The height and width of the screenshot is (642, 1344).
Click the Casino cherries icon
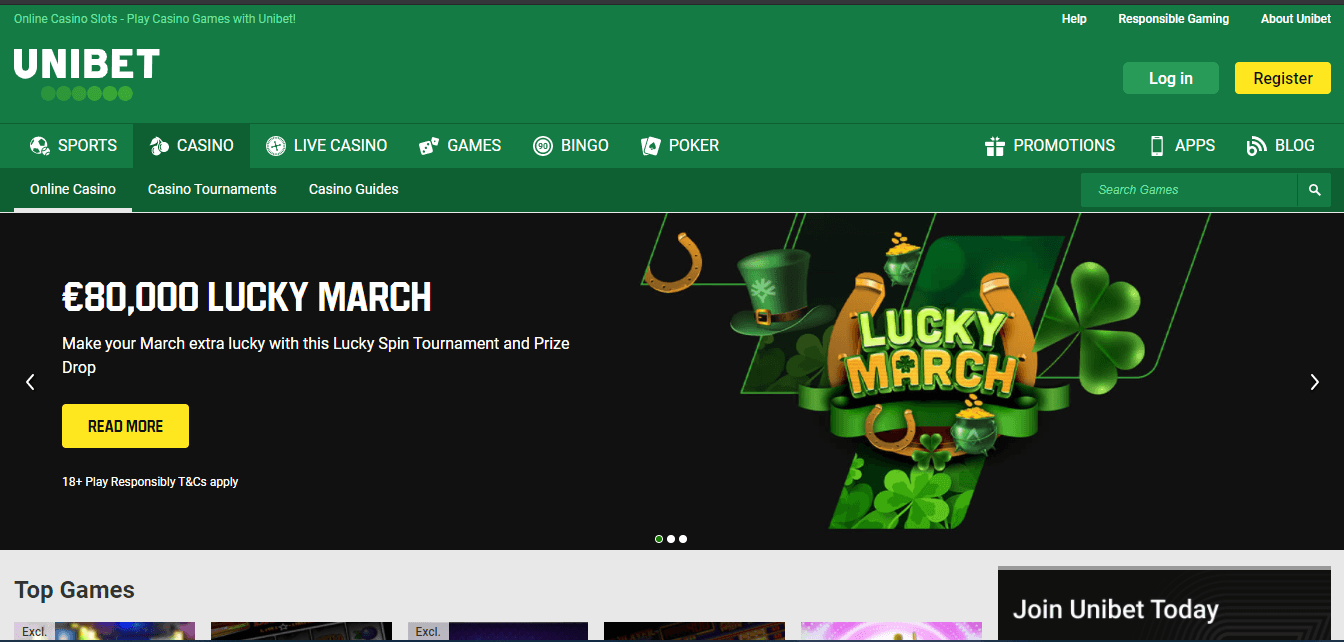pyautogui.click(x=159, y=146)
